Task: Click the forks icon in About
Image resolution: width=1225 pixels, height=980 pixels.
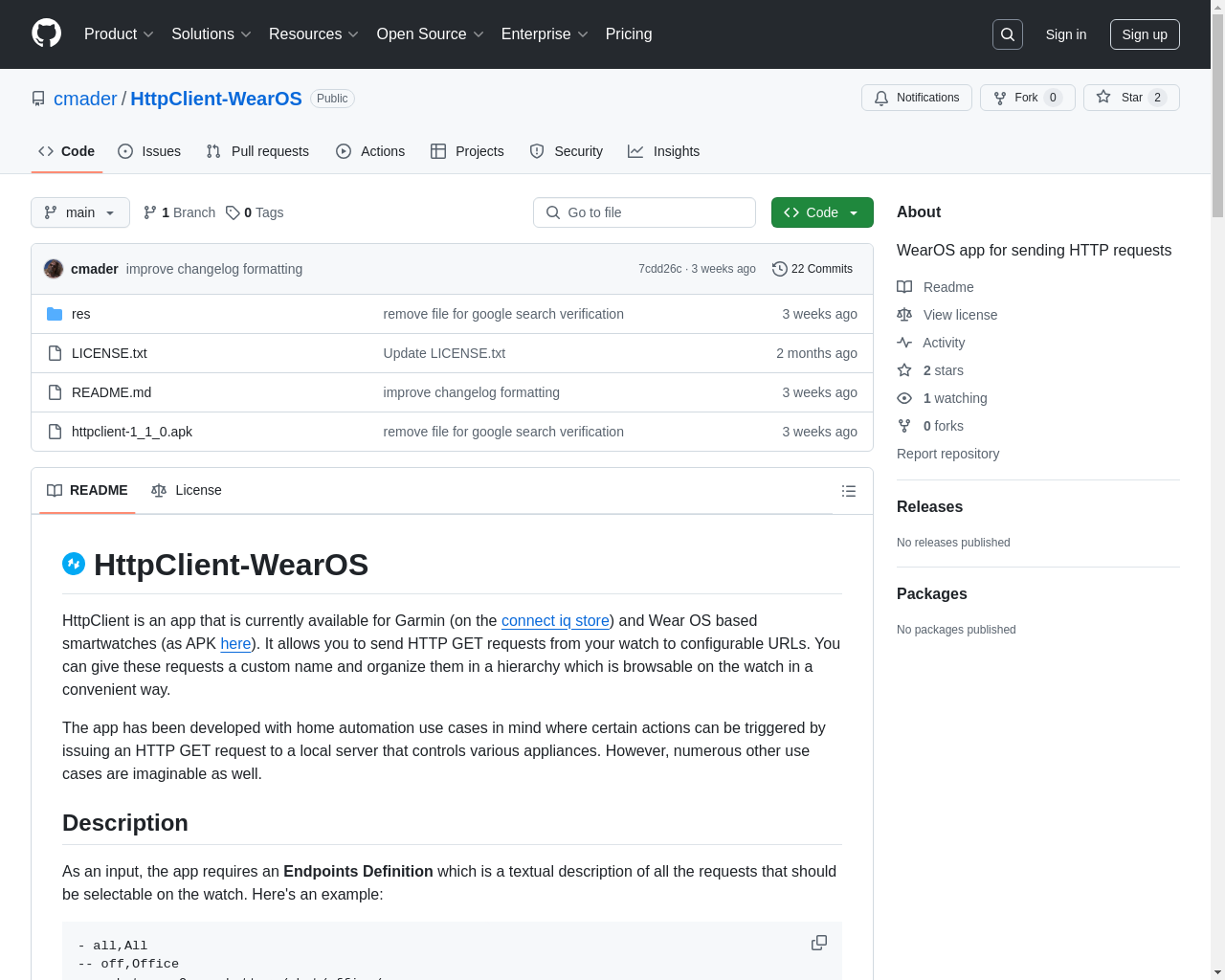Action: [x=904, y=426]
